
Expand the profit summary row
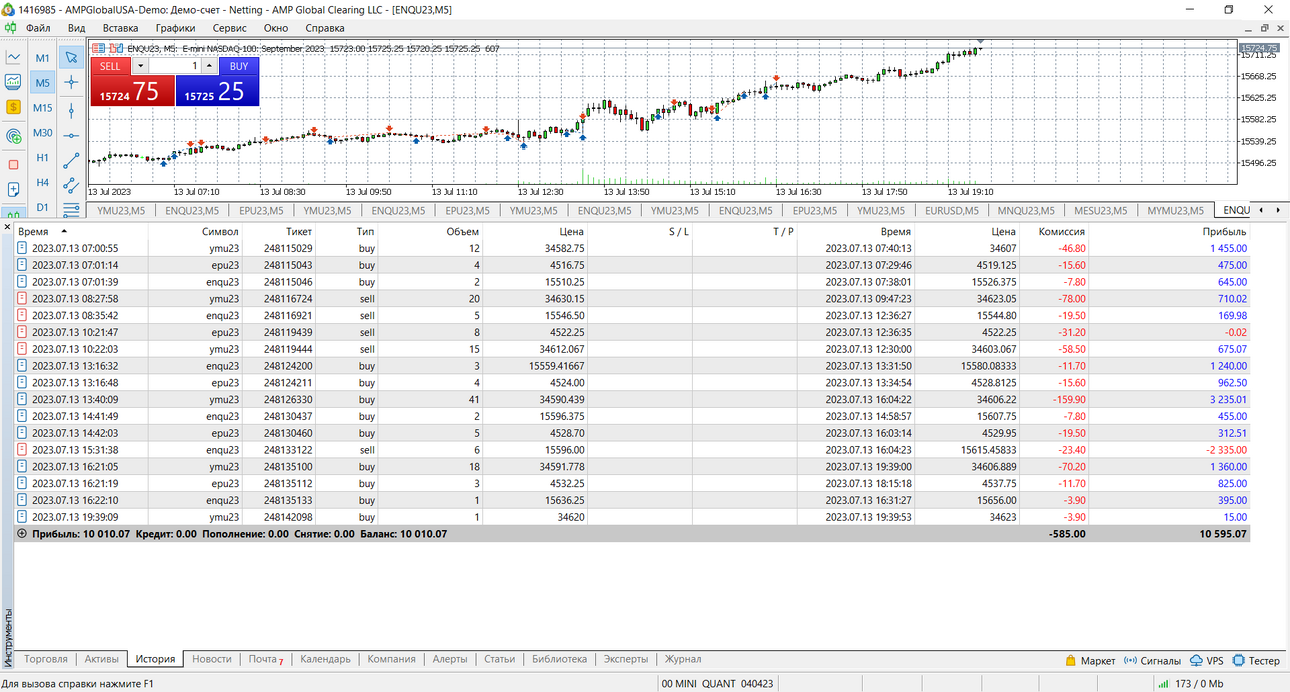tap(22, 534)
